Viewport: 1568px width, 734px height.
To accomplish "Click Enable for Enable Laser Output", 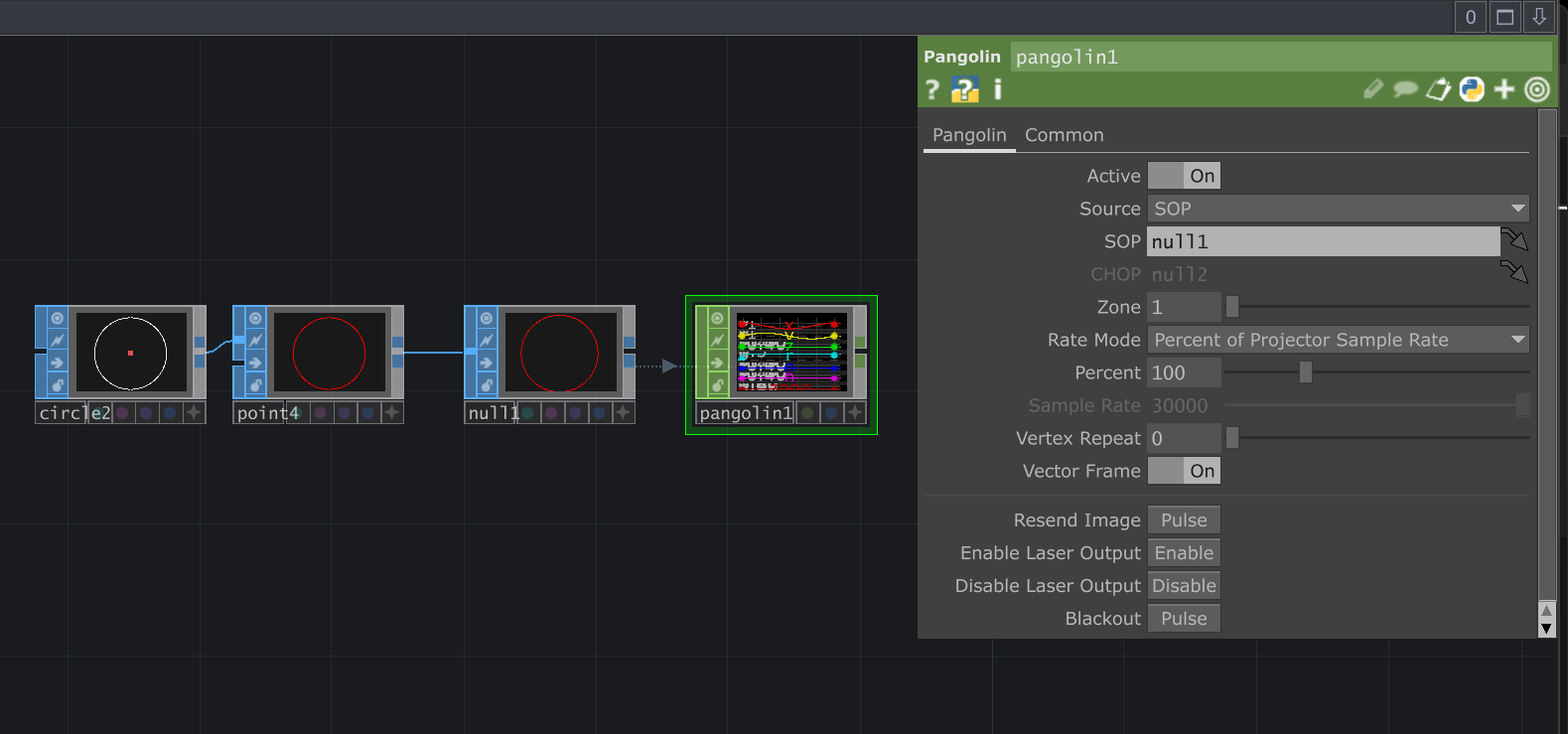I will coord(1184,553).
